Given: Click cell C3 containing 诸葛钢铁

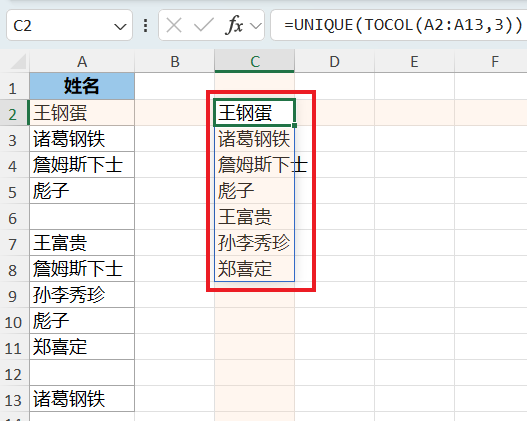Looking at the screenshot, I should (x=254, y=138).
